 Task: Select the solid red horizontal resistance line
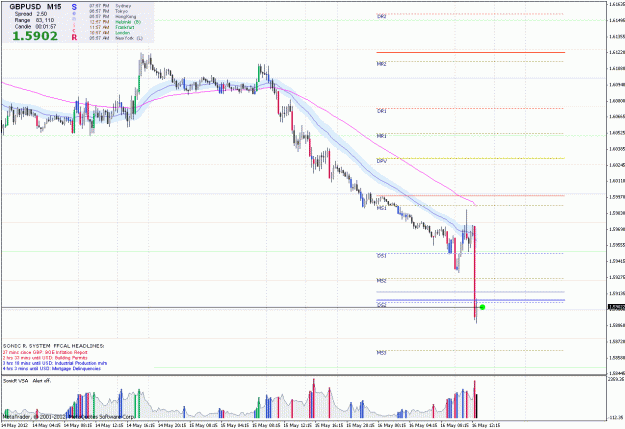(470, 52)
